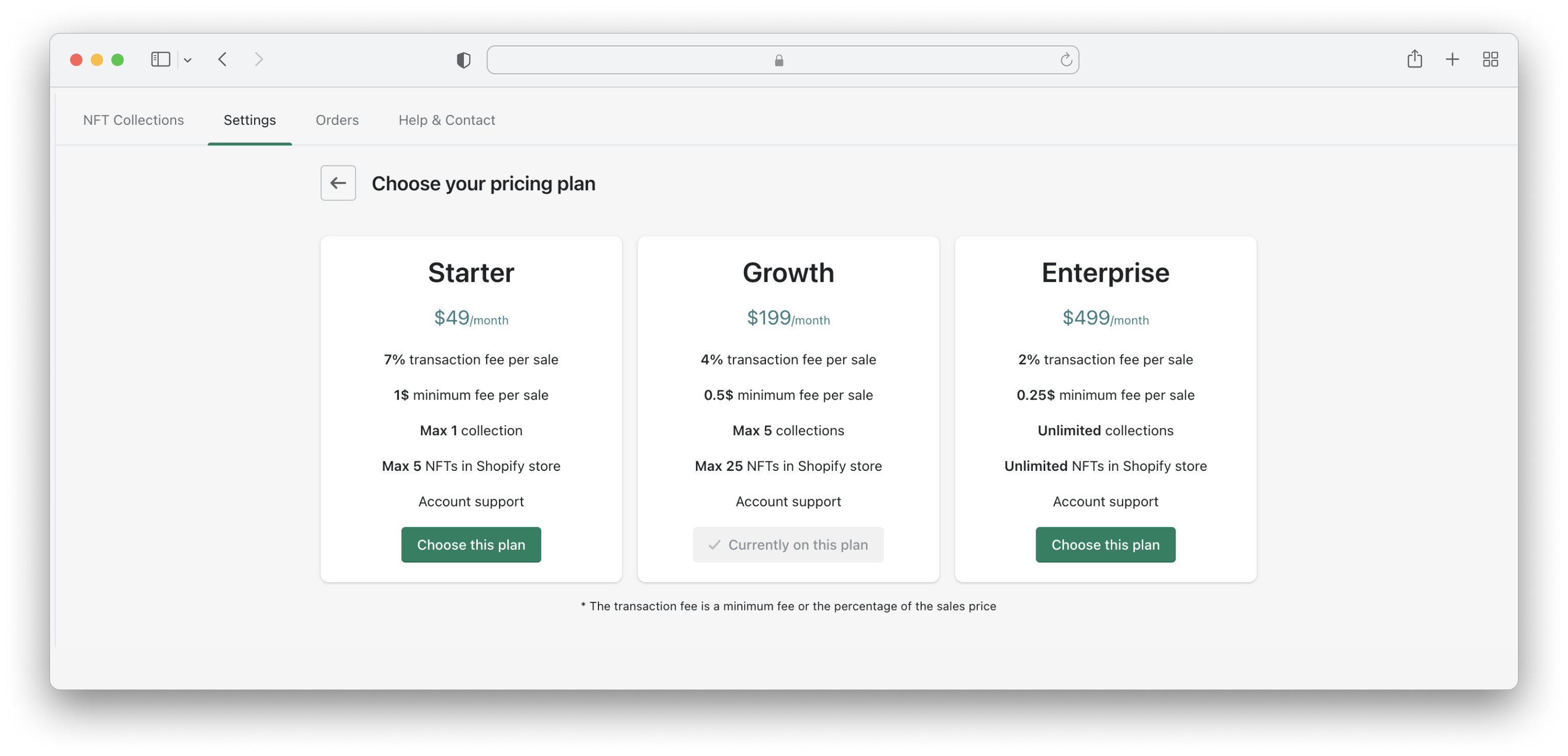Expand the browser tab list dropdown
The image size is (1568, 756).
[187, 59]
